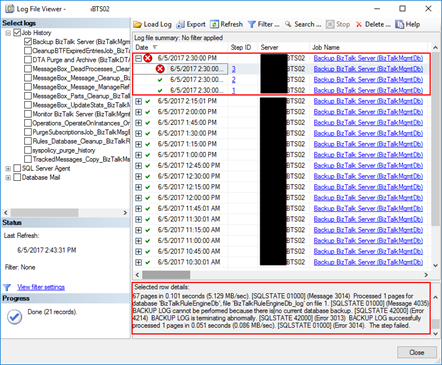This screenshot has height=365, width=442.
Task: Select the 6/5/2017 11:45:01 AM row
Action: point(280,209)
